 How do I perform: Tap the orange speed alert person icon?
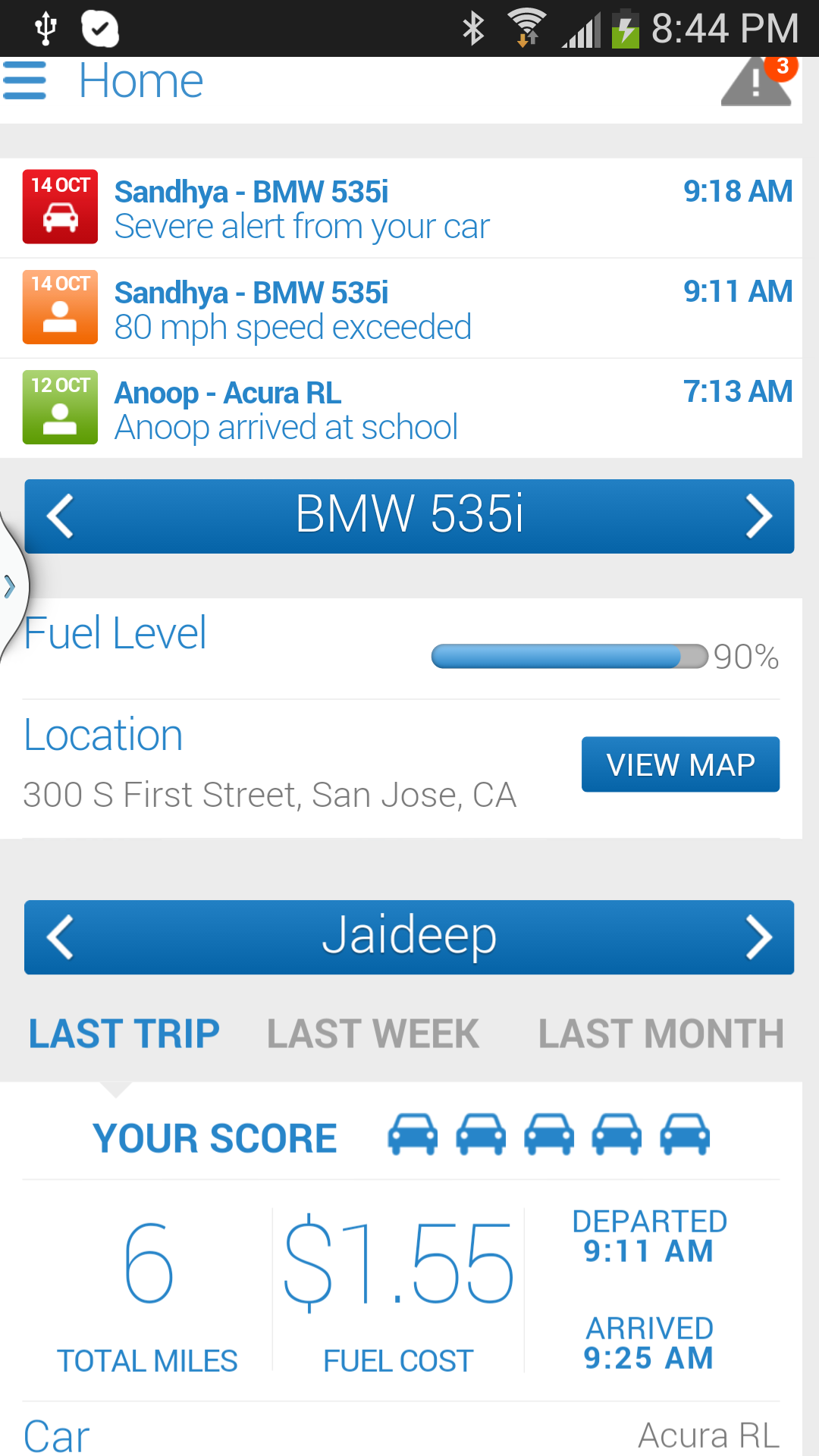click(x=60, y=307)
